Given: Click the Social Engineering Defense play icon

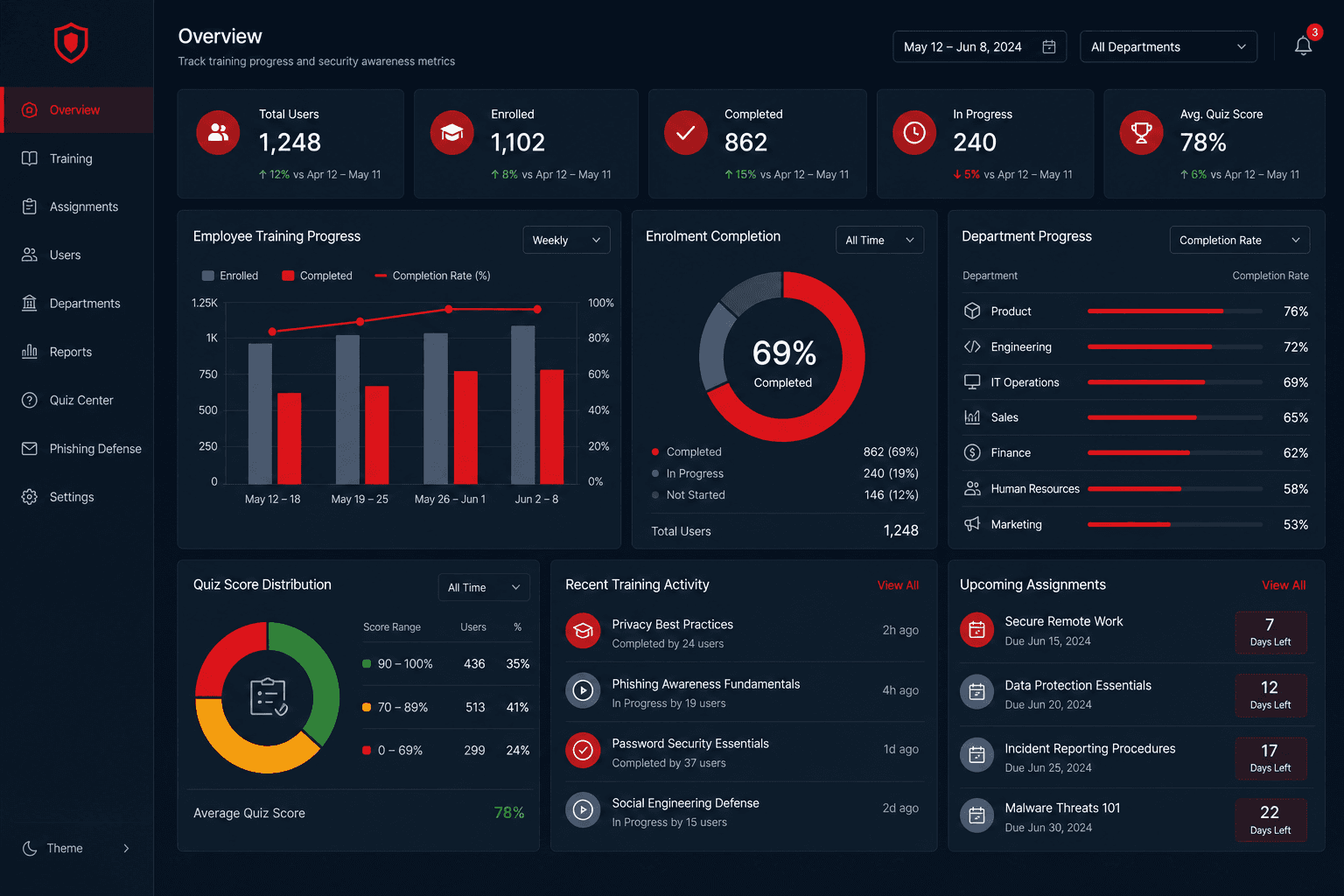Looking at the screenshot, I should click(583, 809).
